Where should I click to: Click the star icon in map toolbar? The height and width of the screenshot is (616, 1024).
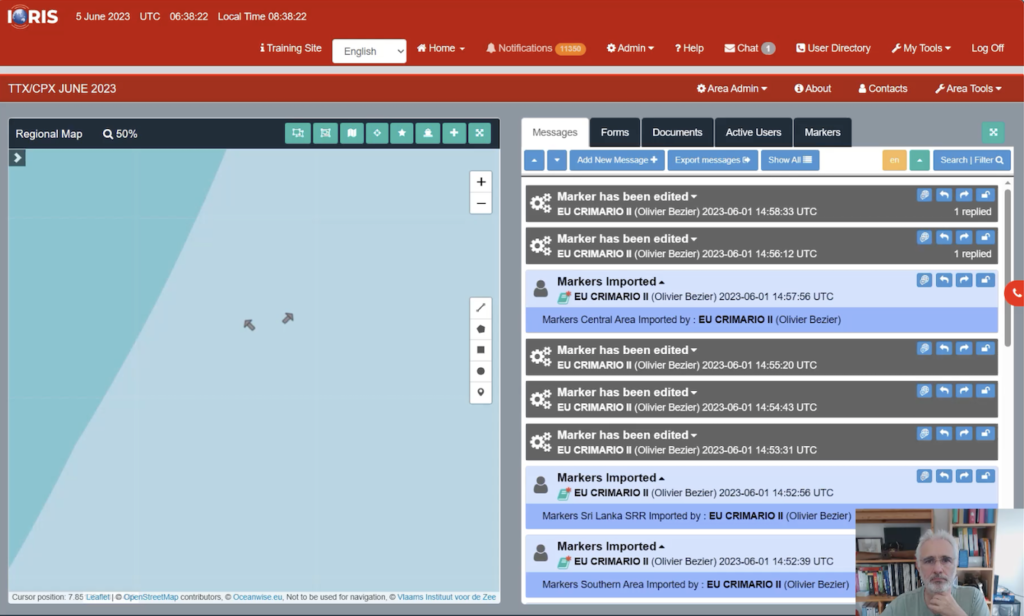(x=402, y=133)
